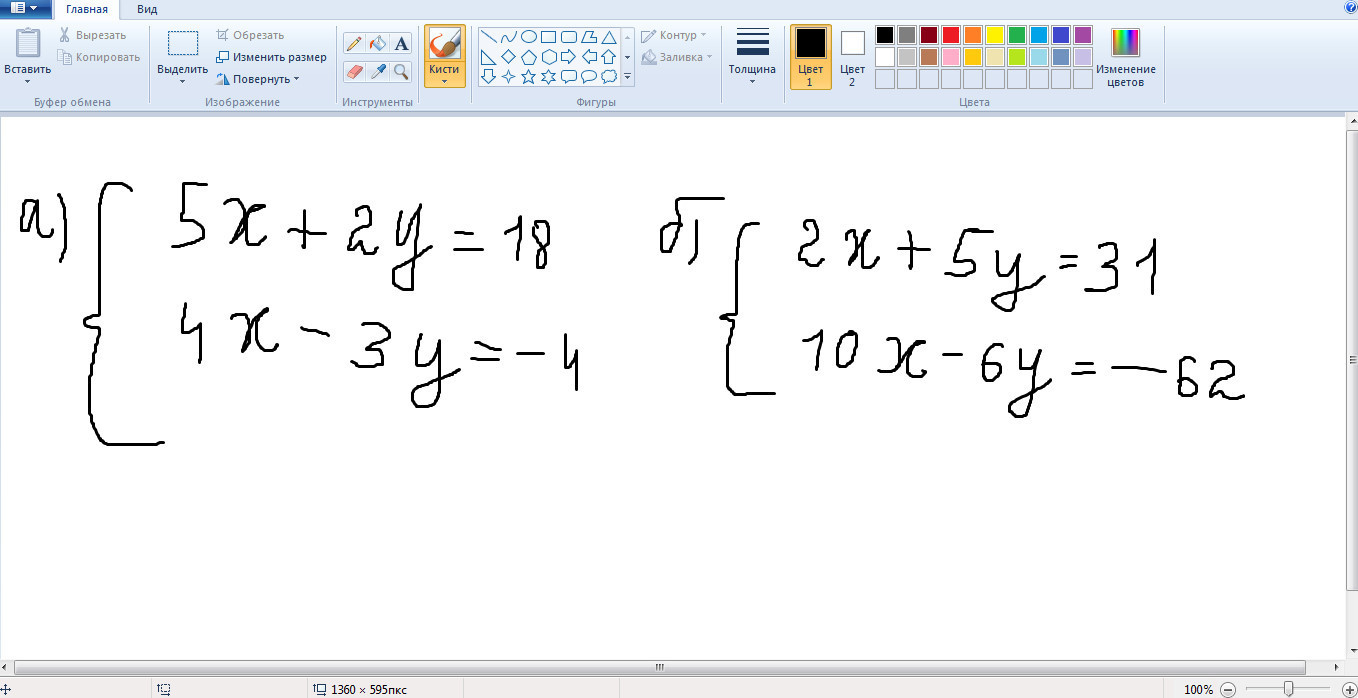This screenshot has height=698, width=1358.
Task: Choose the Pentagon shape
Action: [529, 56]
